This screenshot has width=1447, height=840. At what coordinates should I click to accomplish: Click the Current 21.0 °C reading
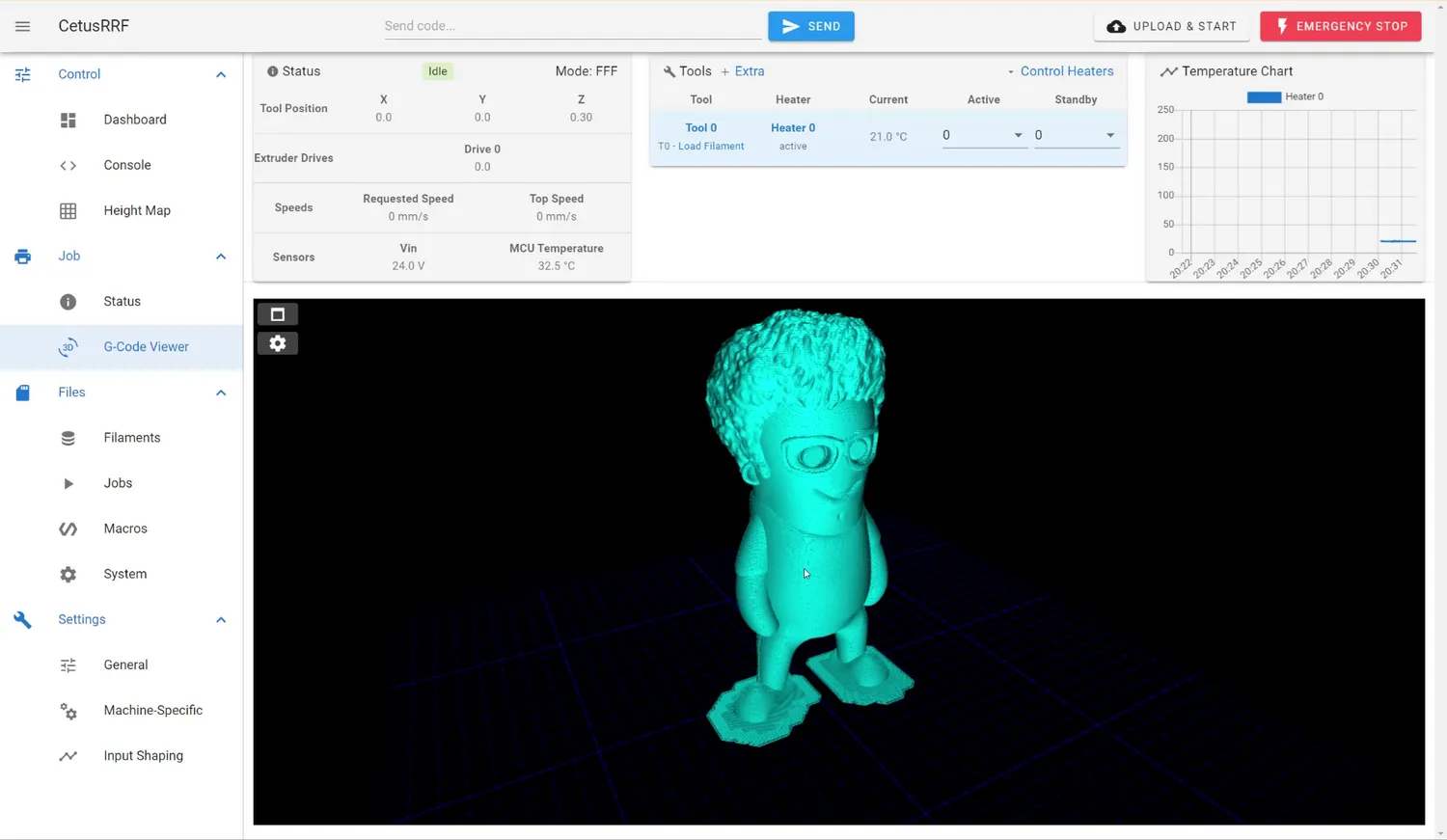click(888, 137)
